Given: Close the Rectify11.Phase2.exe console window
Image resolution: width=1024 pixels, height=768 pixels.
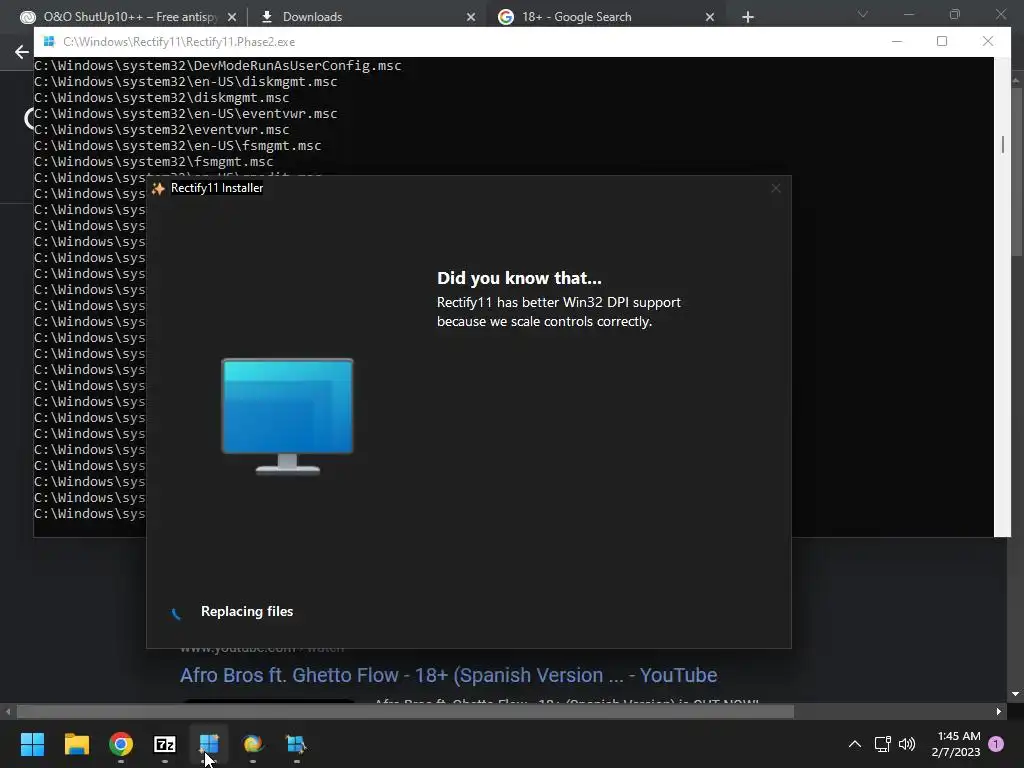Looking at the screenshot, I should click(987, 41).
